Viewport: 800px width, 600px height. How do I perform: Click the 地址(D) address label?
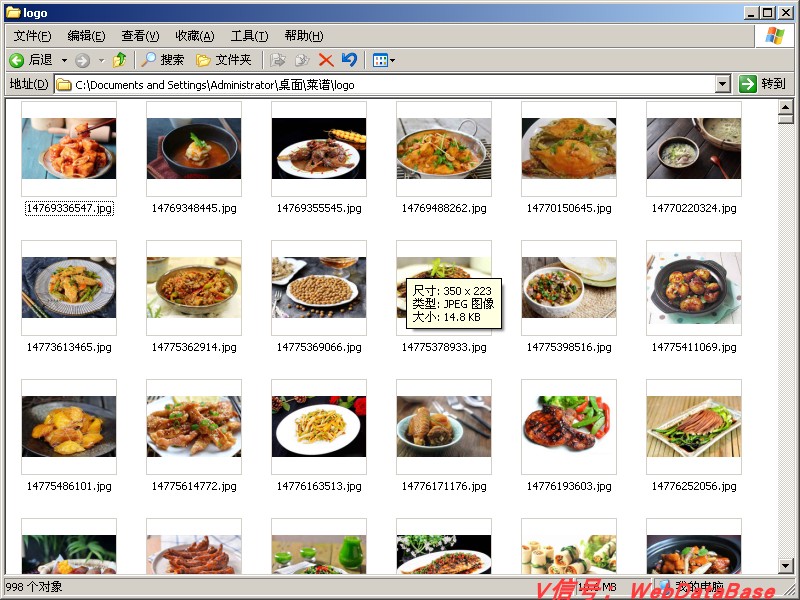coord(29,84)
